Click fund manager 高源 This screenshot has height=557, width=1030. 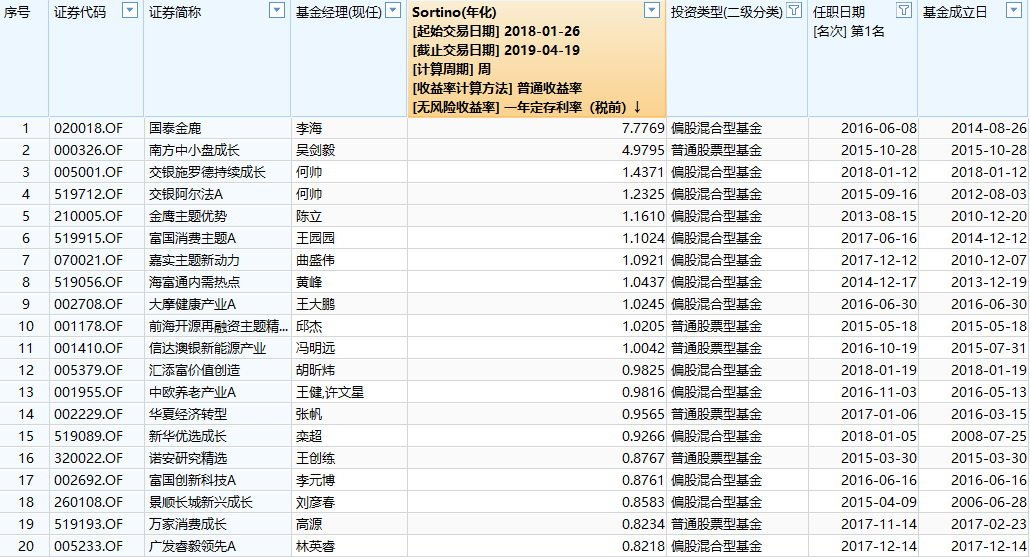pos(309,524)
